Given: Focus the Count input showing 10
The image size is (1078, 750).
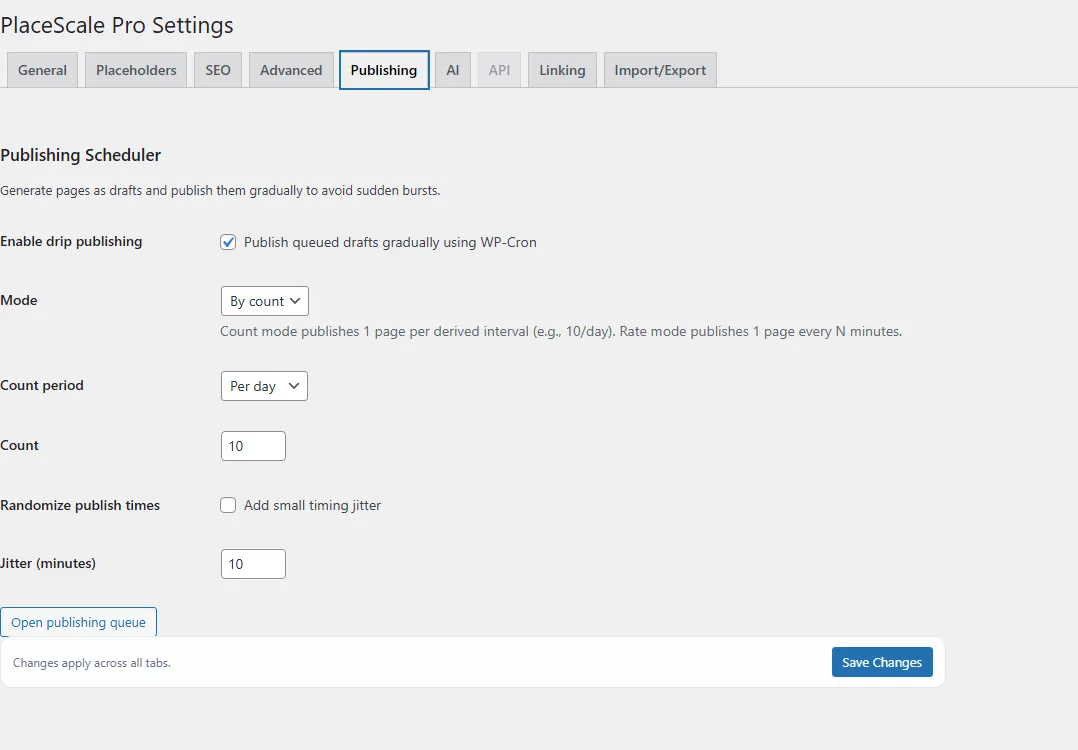Looking at the screenshot, I should (x=252, y=445).
